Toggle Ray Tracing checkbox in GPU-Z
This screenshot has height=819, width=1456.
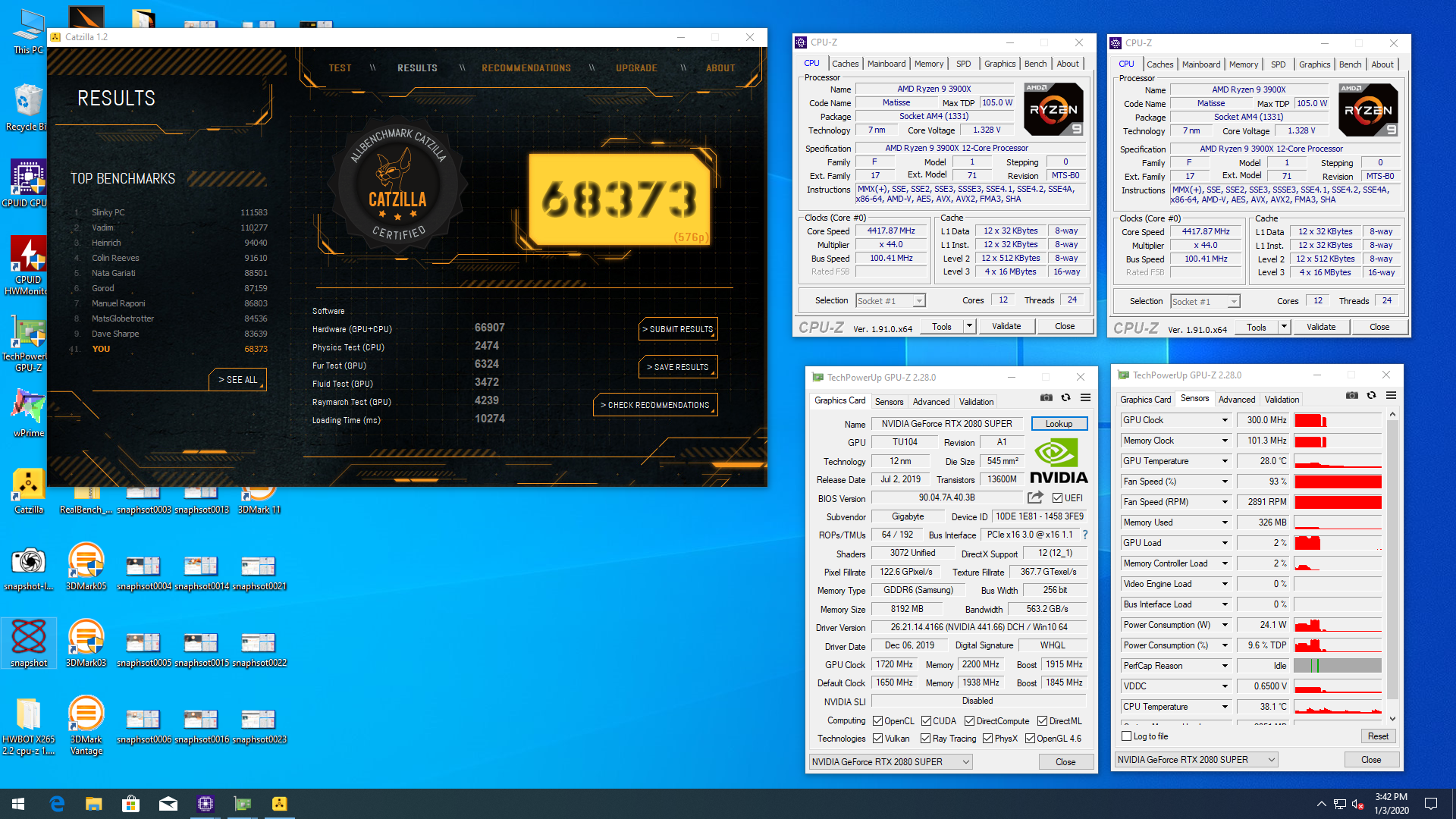tap(925, 739)
